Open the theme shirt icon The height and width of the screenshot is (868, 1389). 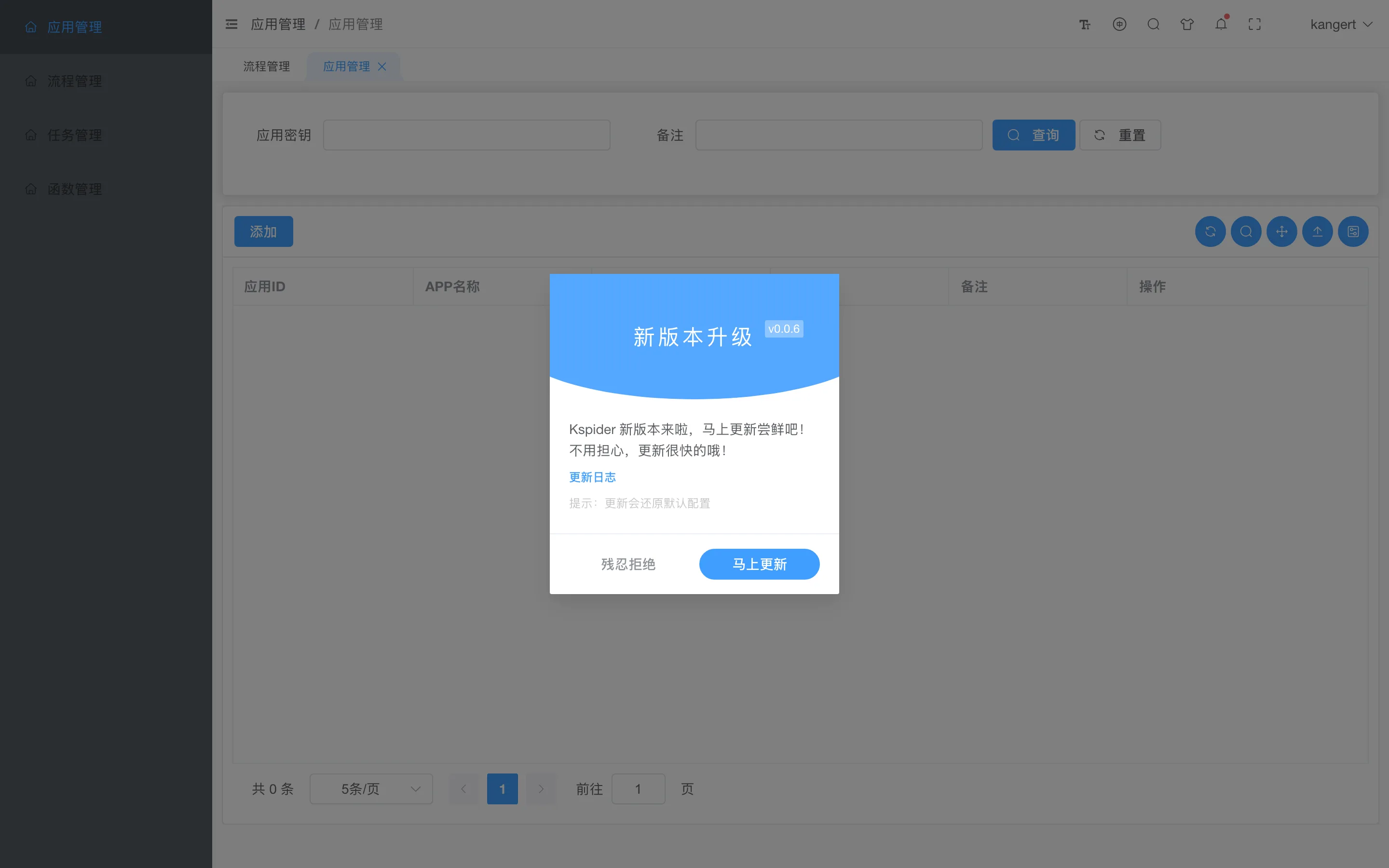1187,24
